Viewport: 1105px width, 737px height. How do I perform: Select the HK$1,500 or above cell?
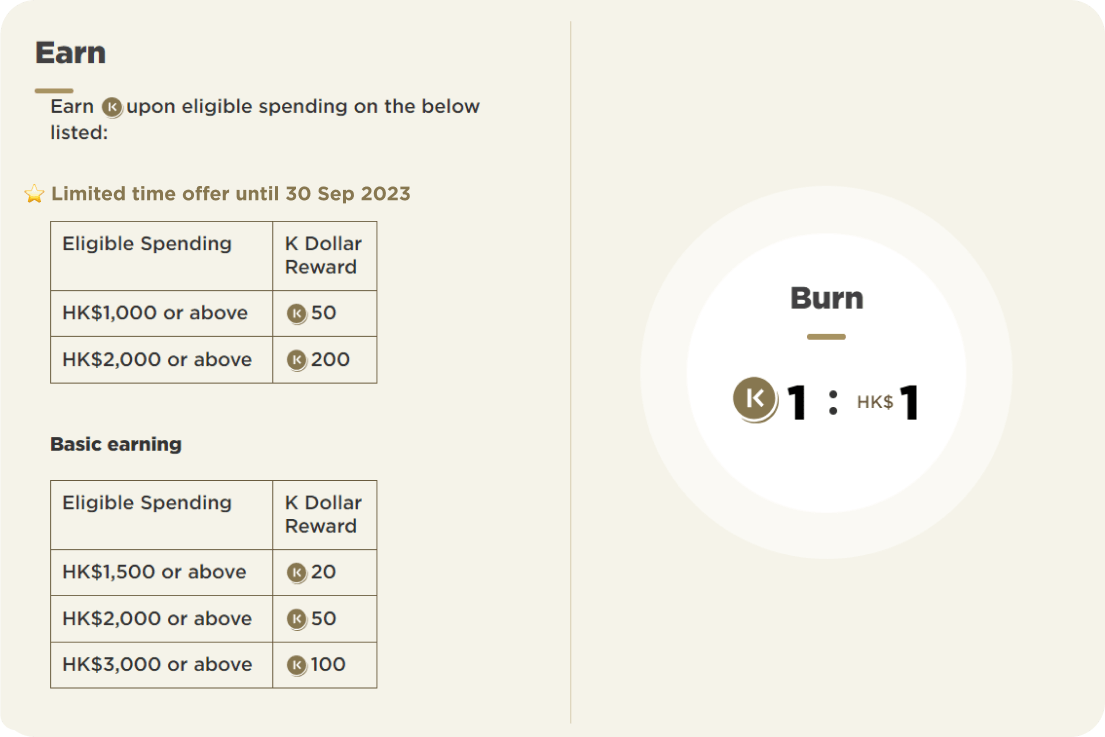(161, 573)
